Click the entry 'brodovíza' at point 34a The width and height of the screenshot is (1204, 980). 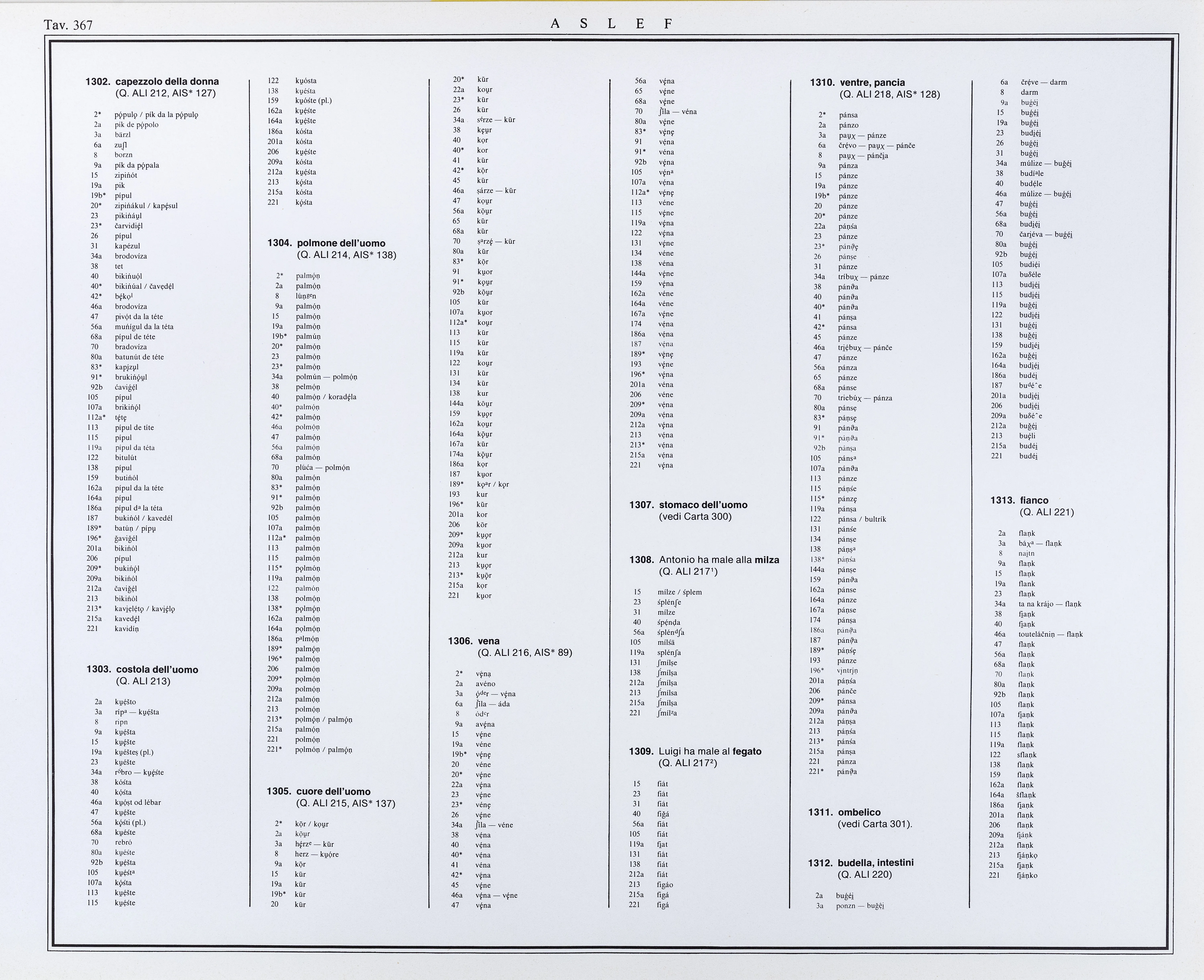(x=131, y=256)
